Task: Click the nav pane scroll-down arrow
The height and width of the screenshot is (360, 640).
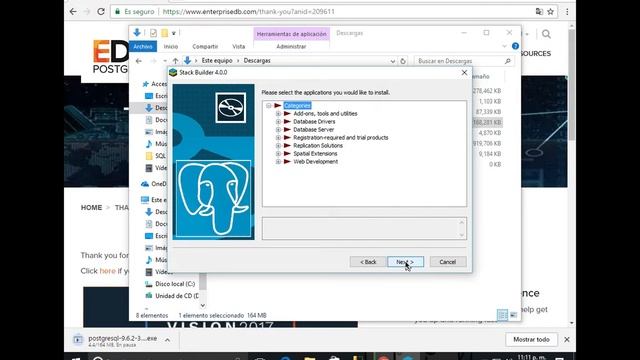Action: (203, 305)
